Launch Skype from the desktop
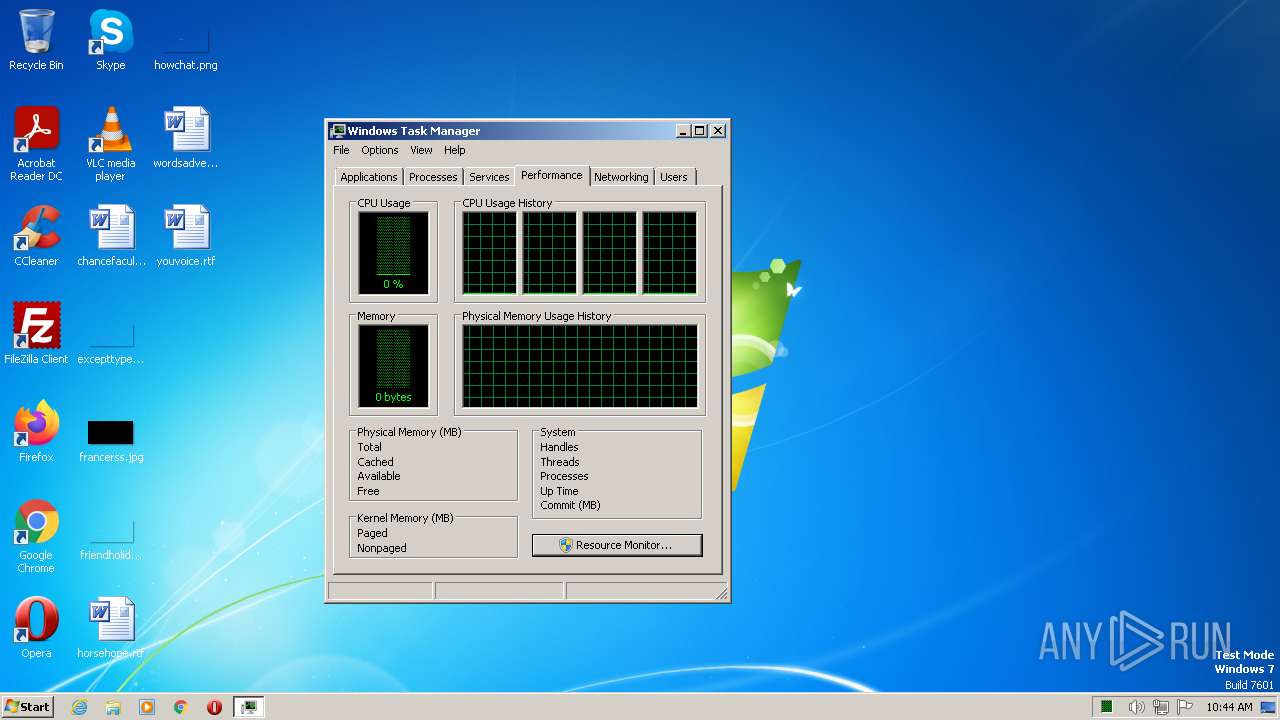 [x=110, y=40]
